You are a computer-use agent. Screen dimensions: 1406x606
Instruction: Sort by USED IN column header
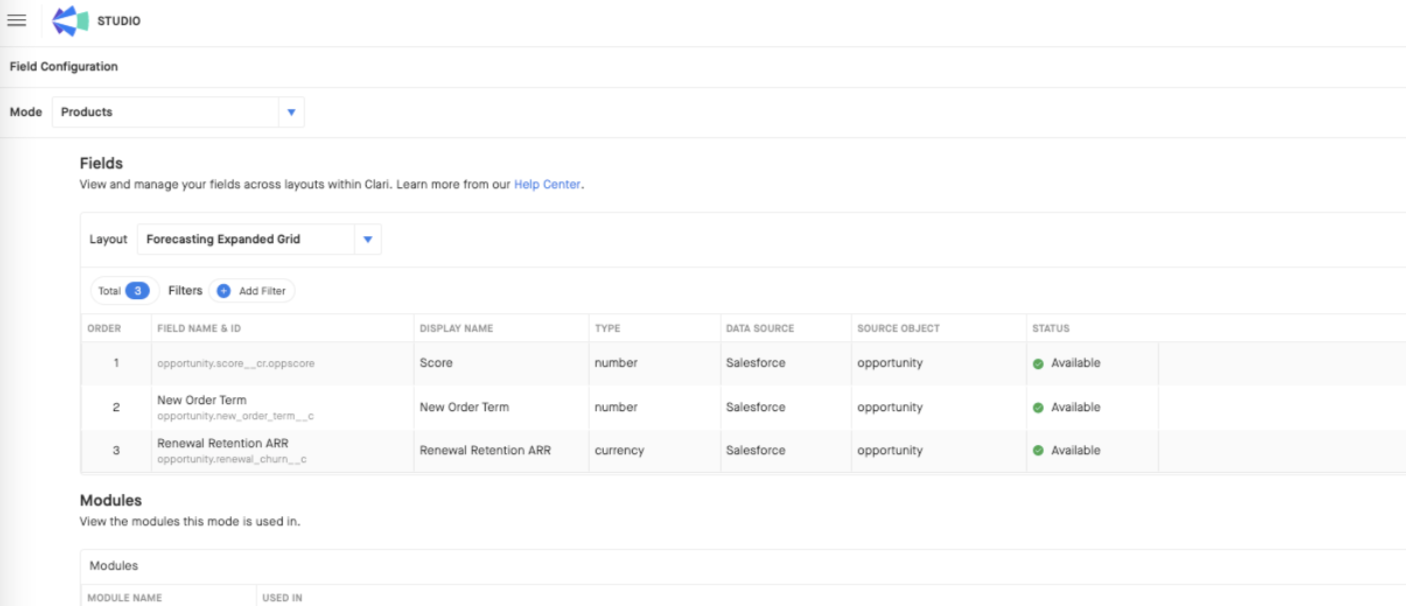point(282,598)
